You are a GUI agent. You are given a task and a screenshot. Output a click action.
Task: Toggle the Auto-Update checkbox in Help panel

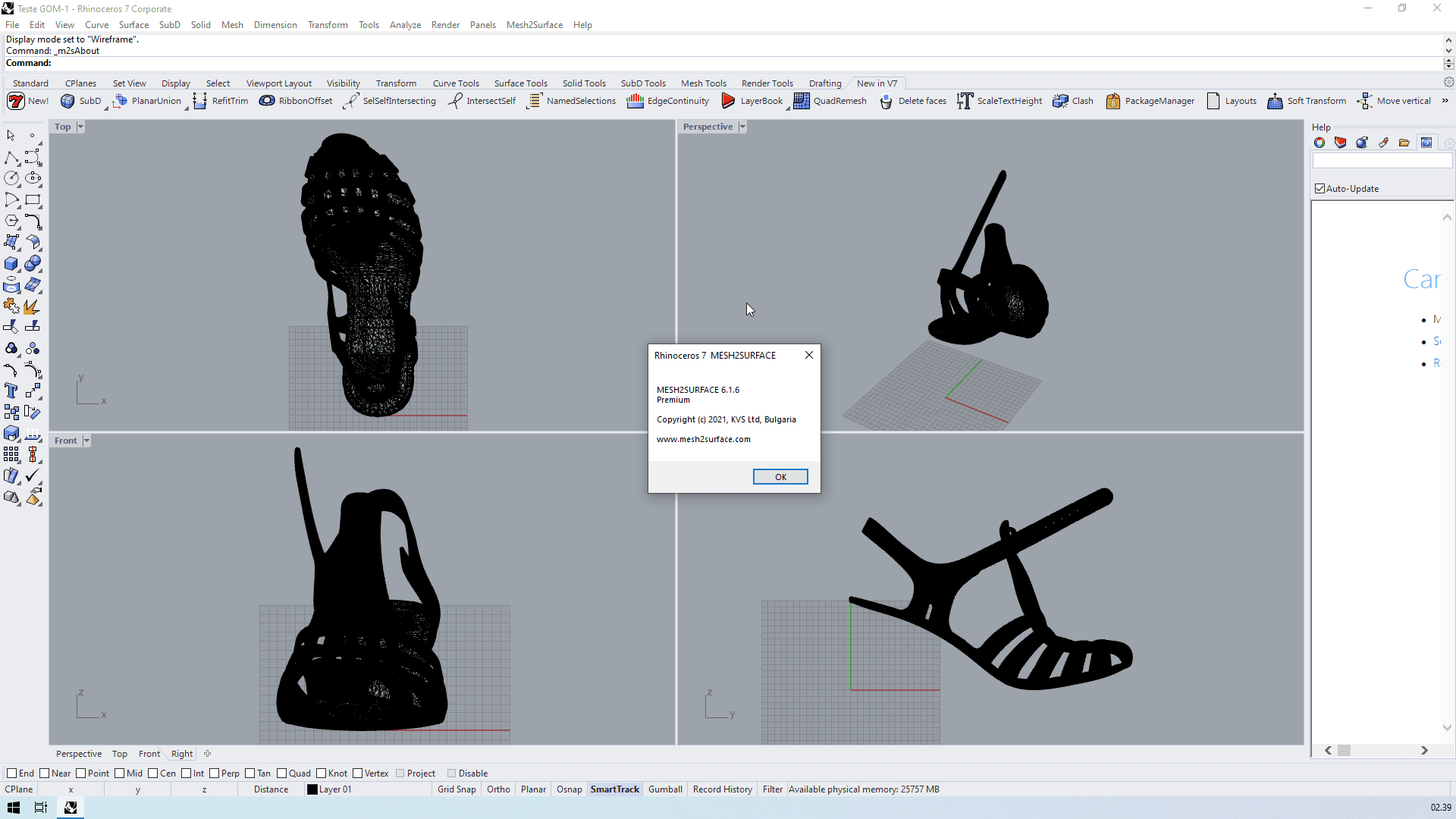click(1320, 188)
